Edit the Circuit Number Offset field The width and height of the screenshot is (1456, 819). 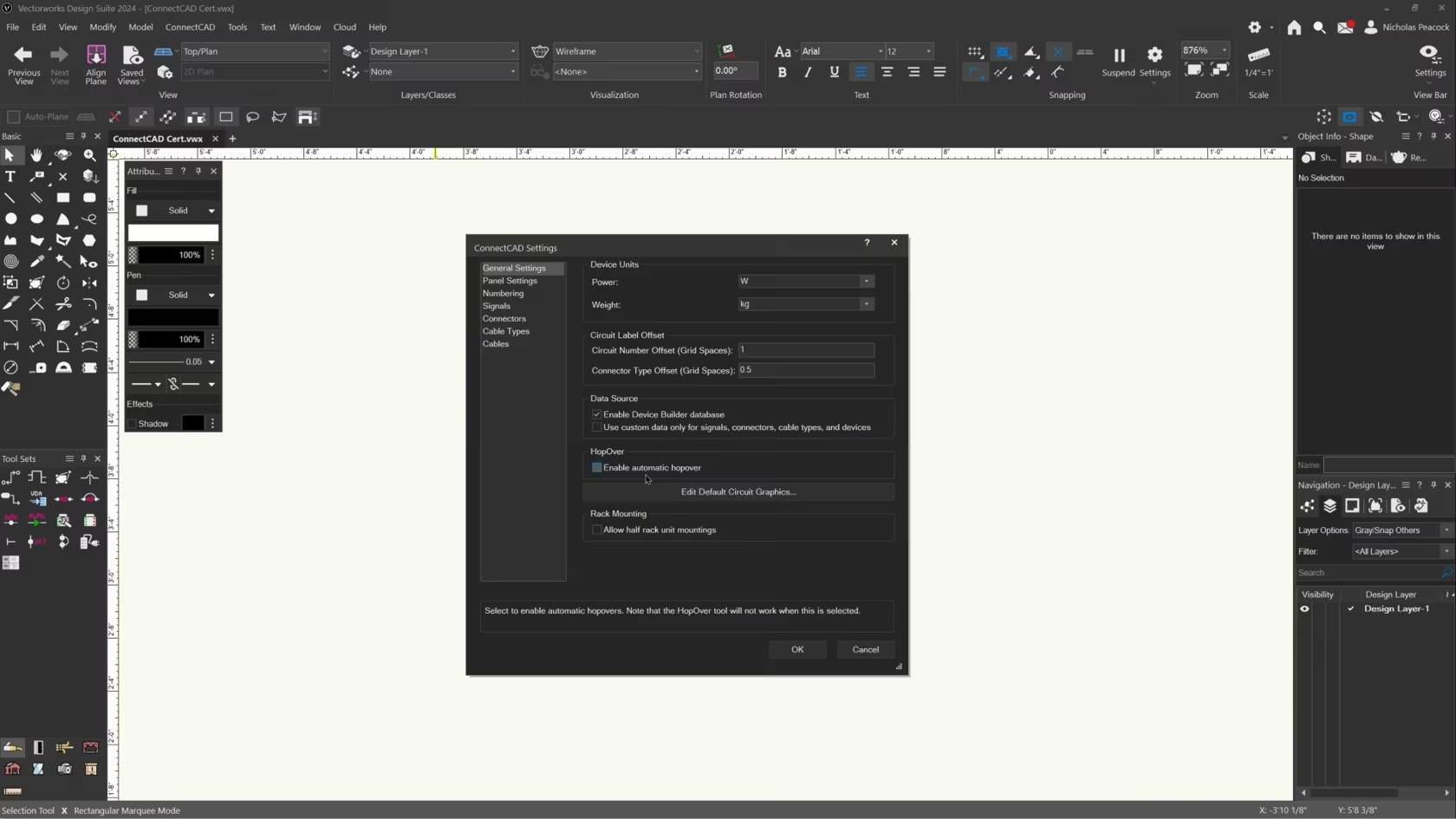(805, 350)
